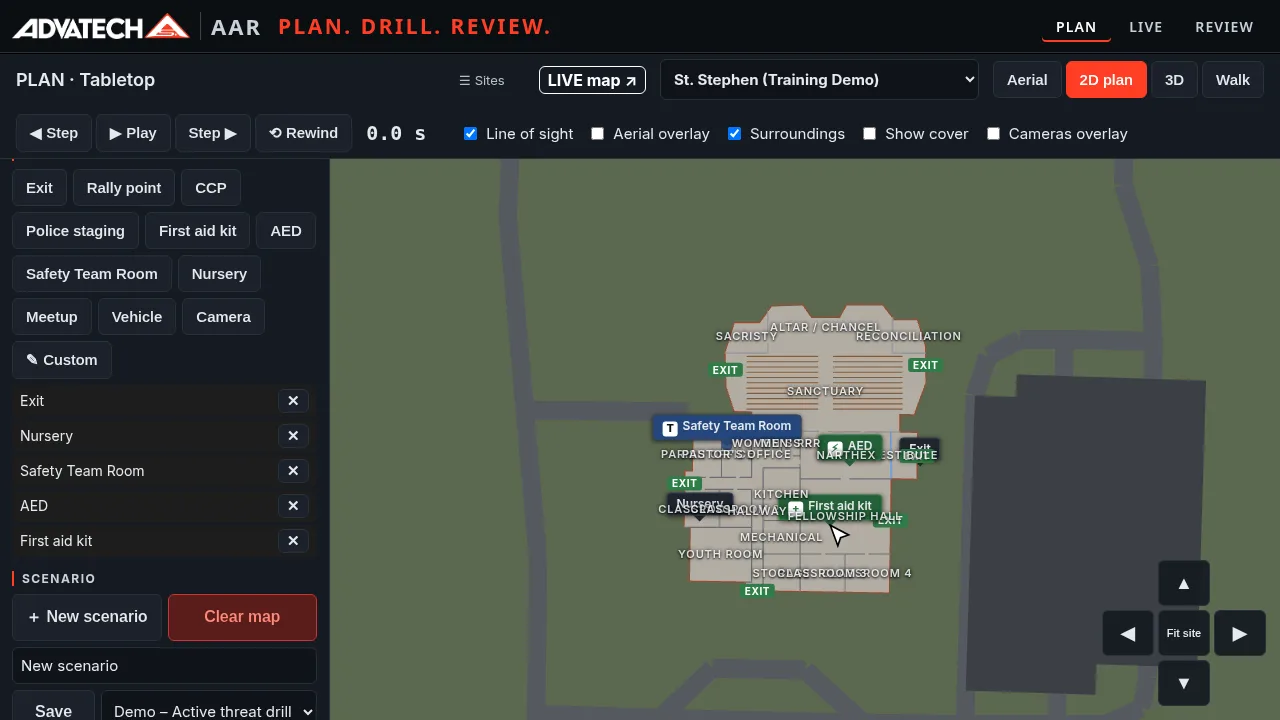
Task: Enable the Show cover checkbox
Action: click(x=870, y=134)
